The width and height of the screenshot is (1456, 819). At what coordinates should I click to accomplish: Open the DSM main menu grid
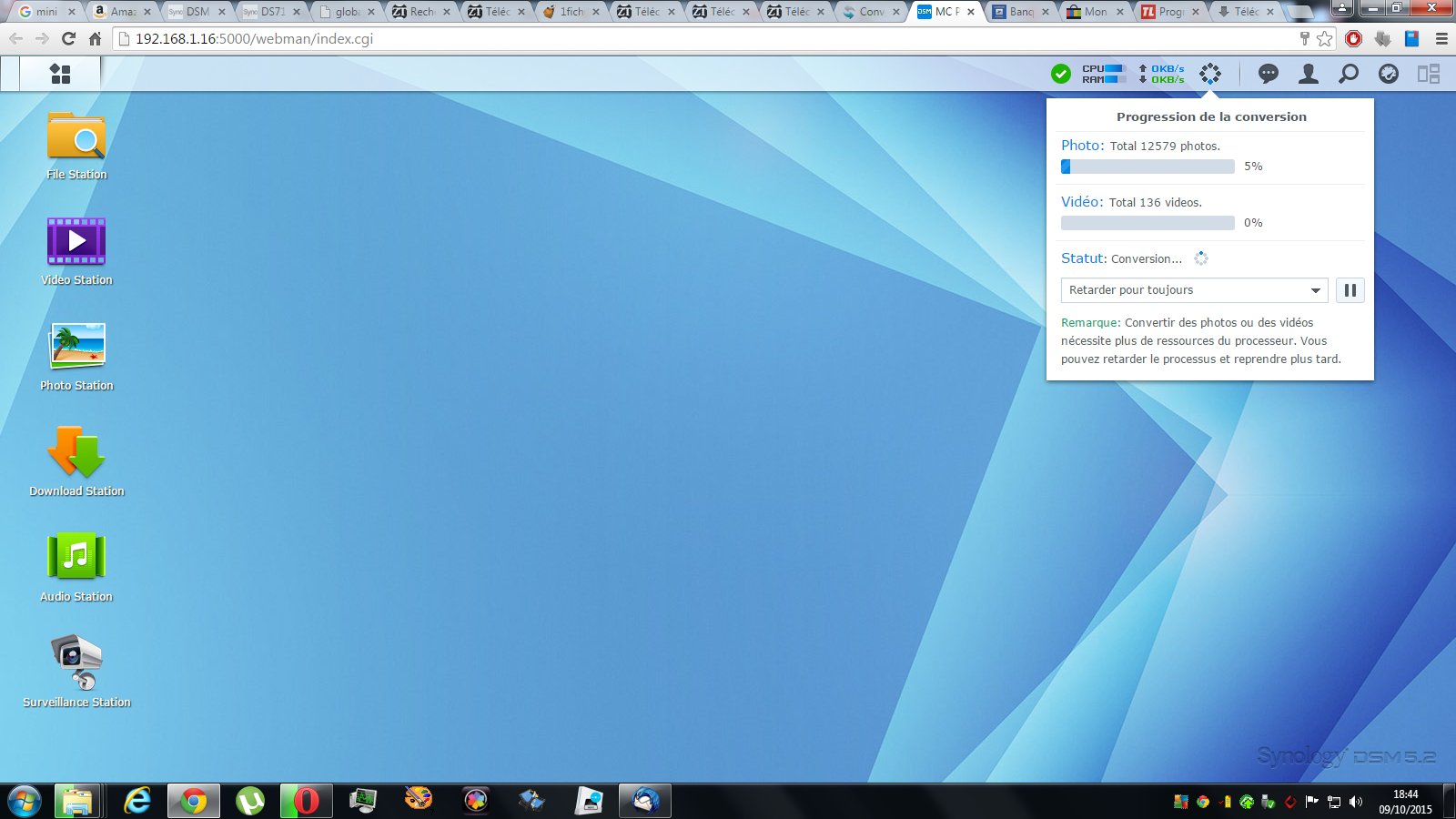[60, 74]
